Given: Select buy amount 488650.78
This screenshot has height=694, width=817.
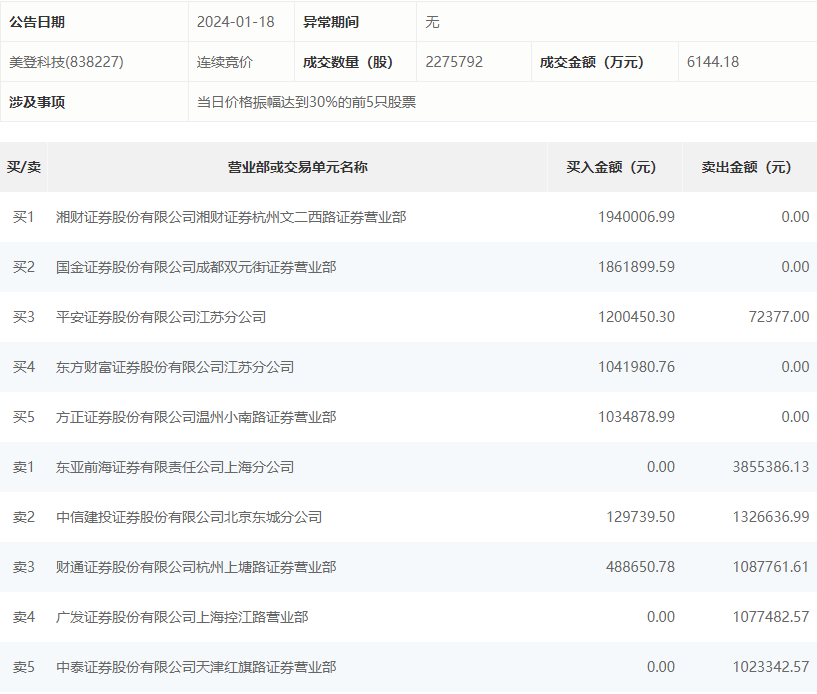Looking at the screenshot, I should click(x=640, y=567).
